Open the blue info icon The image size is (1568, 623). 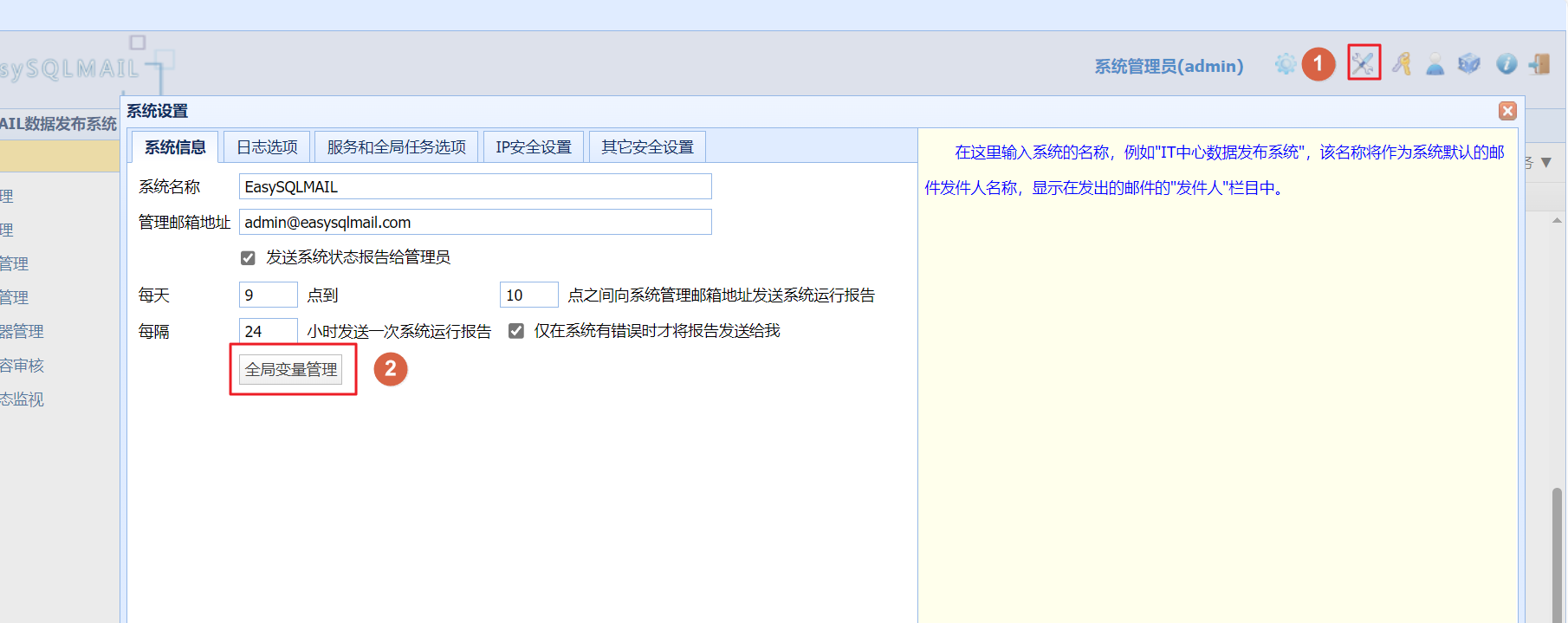coord(1506,63)
